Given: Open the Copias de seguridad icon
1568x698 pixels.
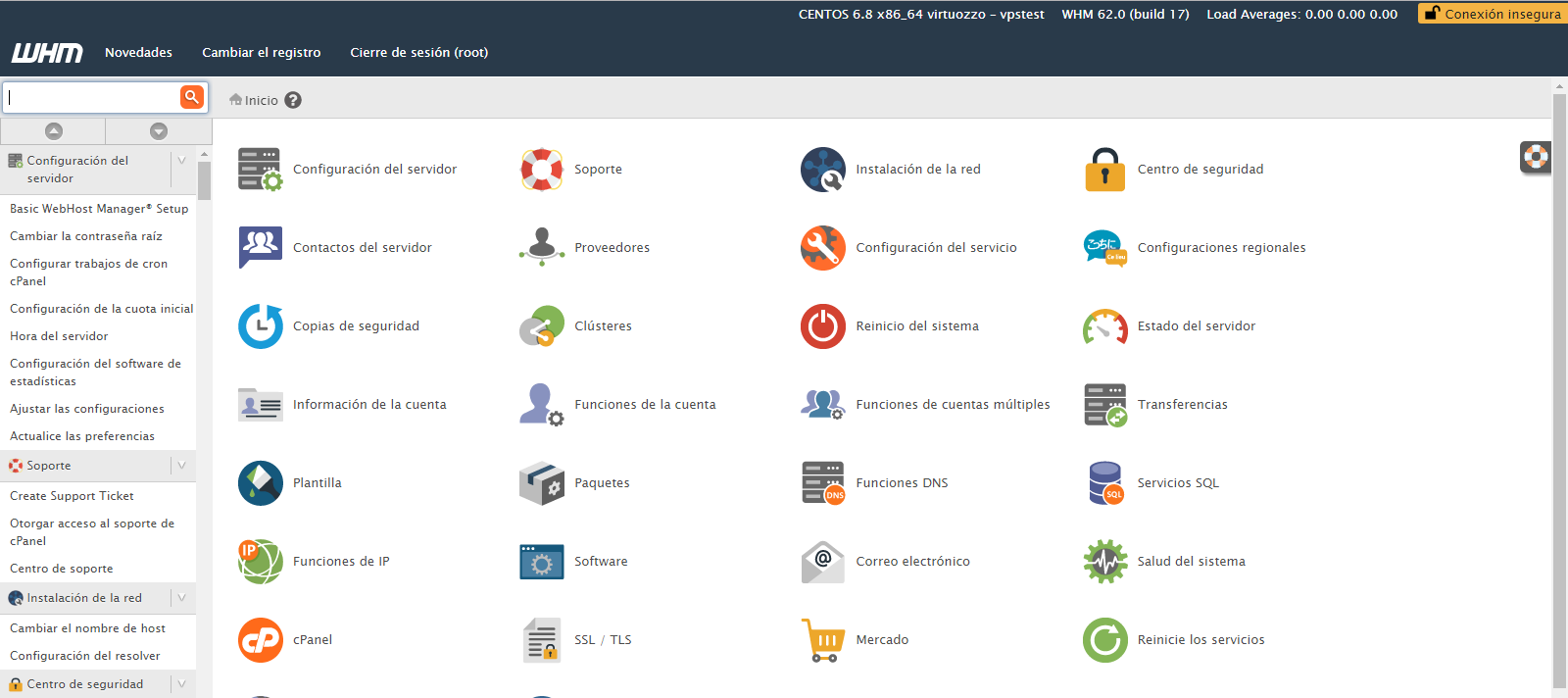Looking at the screenshot, I should tap(260, 326).
